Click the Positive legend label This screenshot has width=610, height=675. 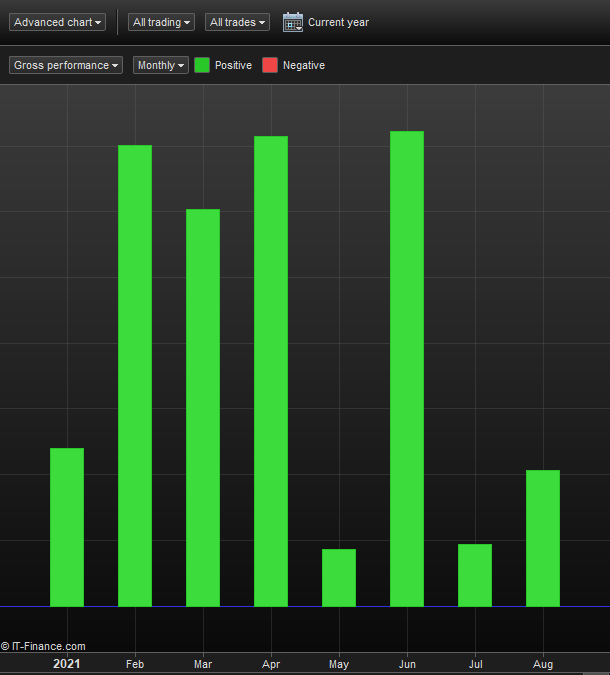233,65
